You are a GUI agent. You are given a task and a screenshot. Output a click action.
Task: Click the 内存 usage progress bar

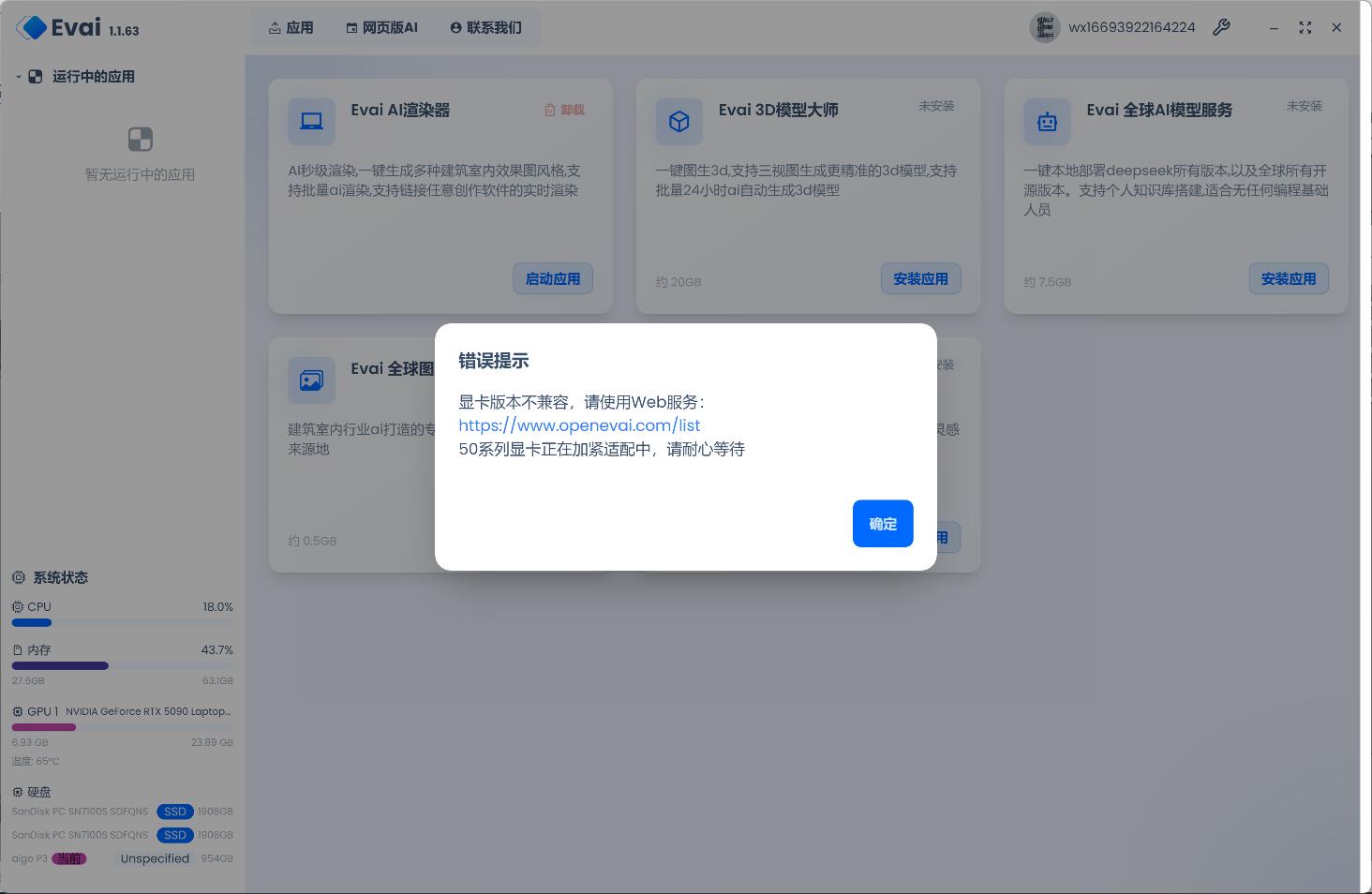point(122,665)
